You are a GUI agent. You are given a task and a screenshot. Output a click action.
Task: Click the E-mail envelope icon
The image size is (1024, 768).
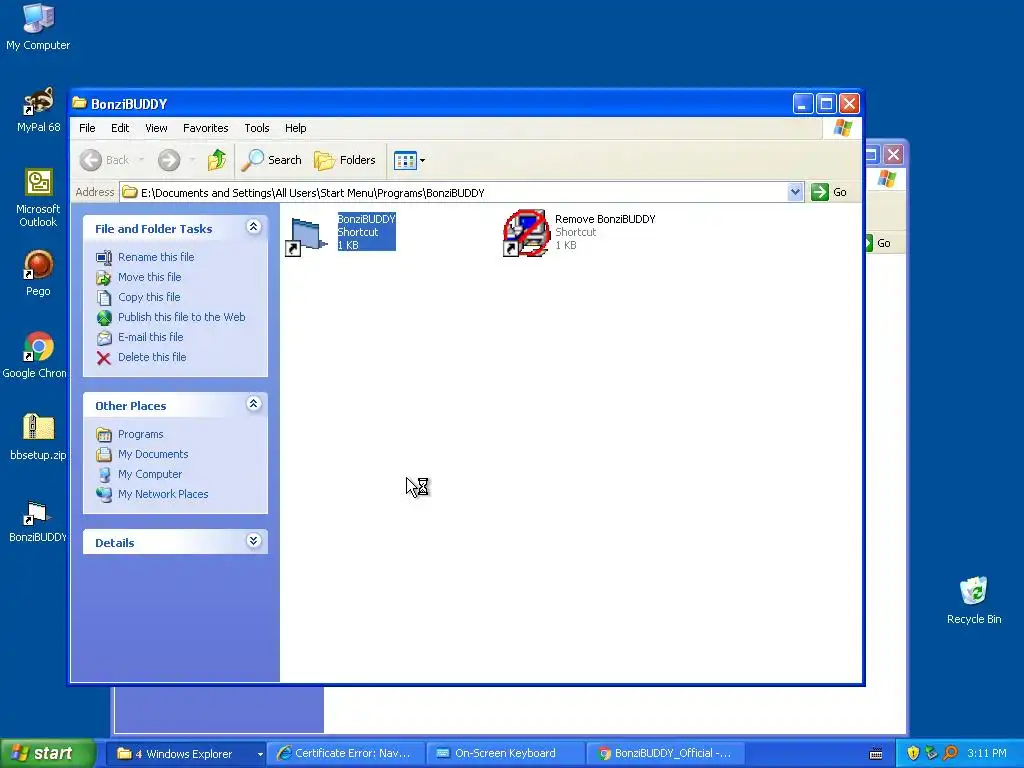104,338
